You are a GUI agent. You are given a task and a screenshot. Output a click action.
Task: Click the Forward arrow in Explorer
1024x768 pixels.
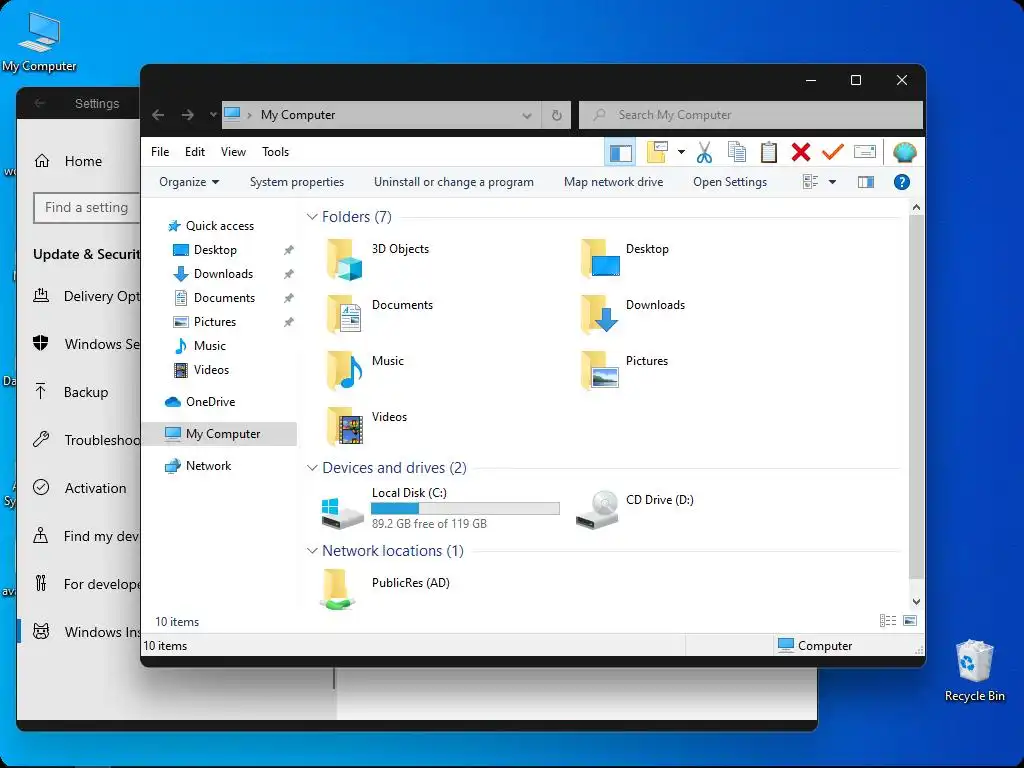[x=187, y=115]
